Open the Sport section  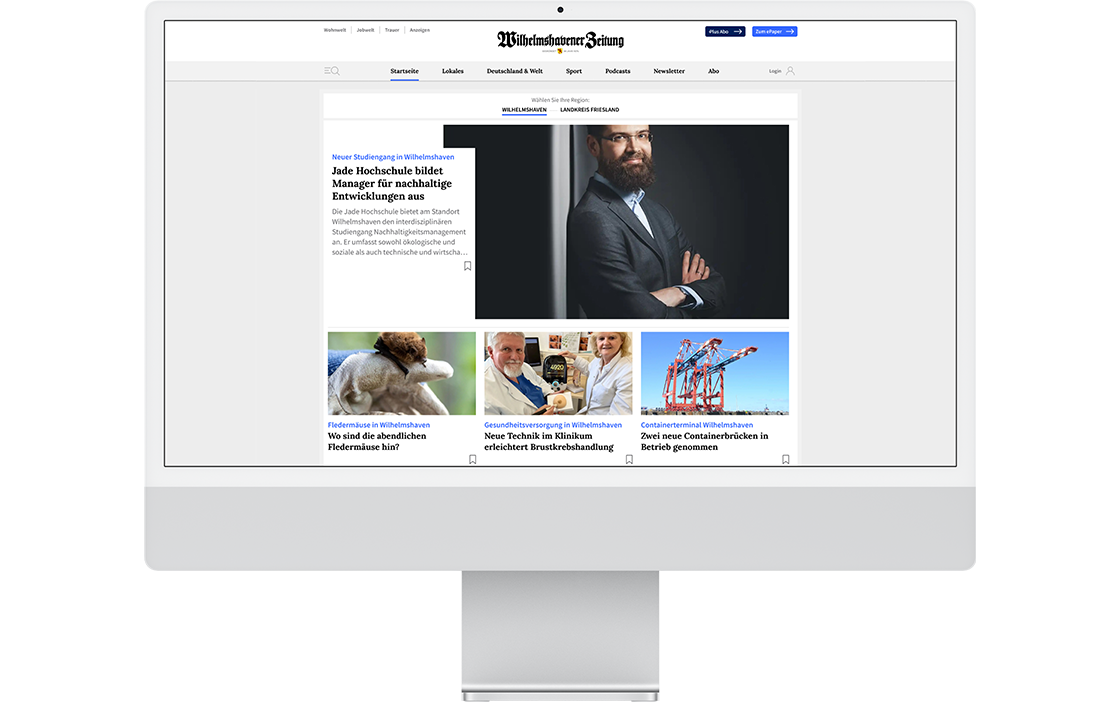[574, 71]
